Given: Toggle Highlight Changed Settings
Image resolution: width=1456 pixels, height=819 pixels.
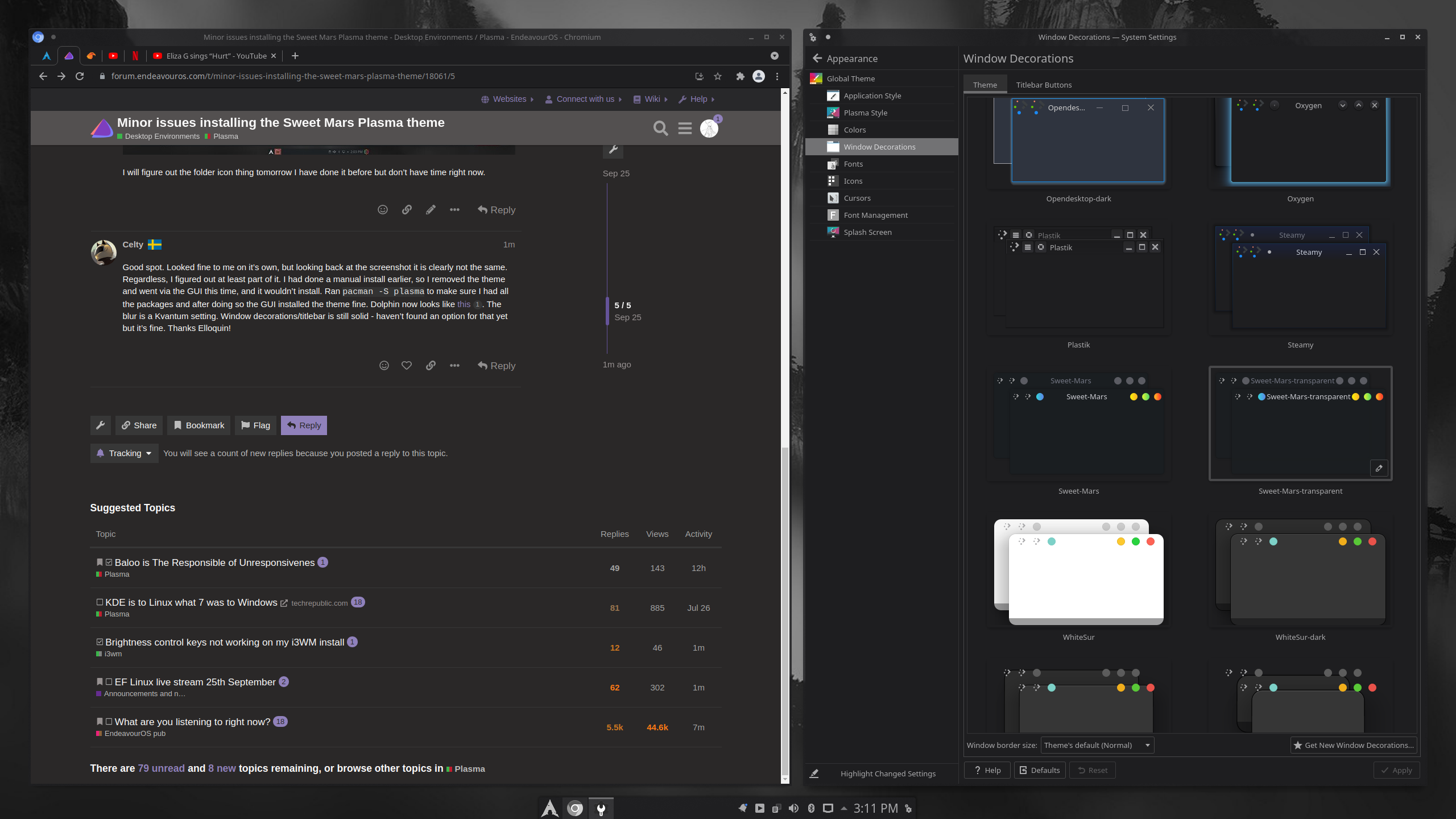Looking at the screenshot, I should pos(882,773).
